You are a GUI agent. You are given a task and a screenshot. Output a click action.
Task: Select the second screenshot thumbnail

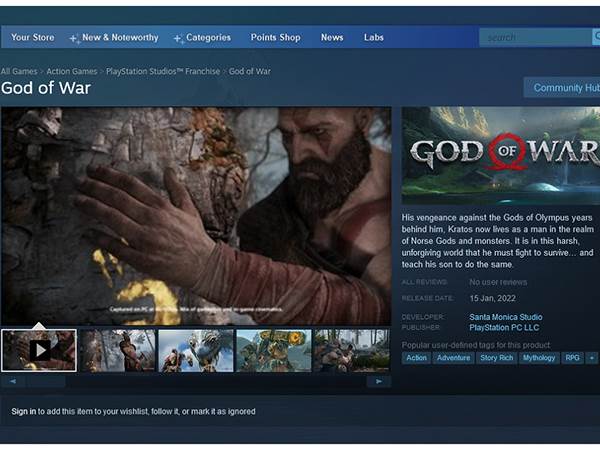pos(118,351)
